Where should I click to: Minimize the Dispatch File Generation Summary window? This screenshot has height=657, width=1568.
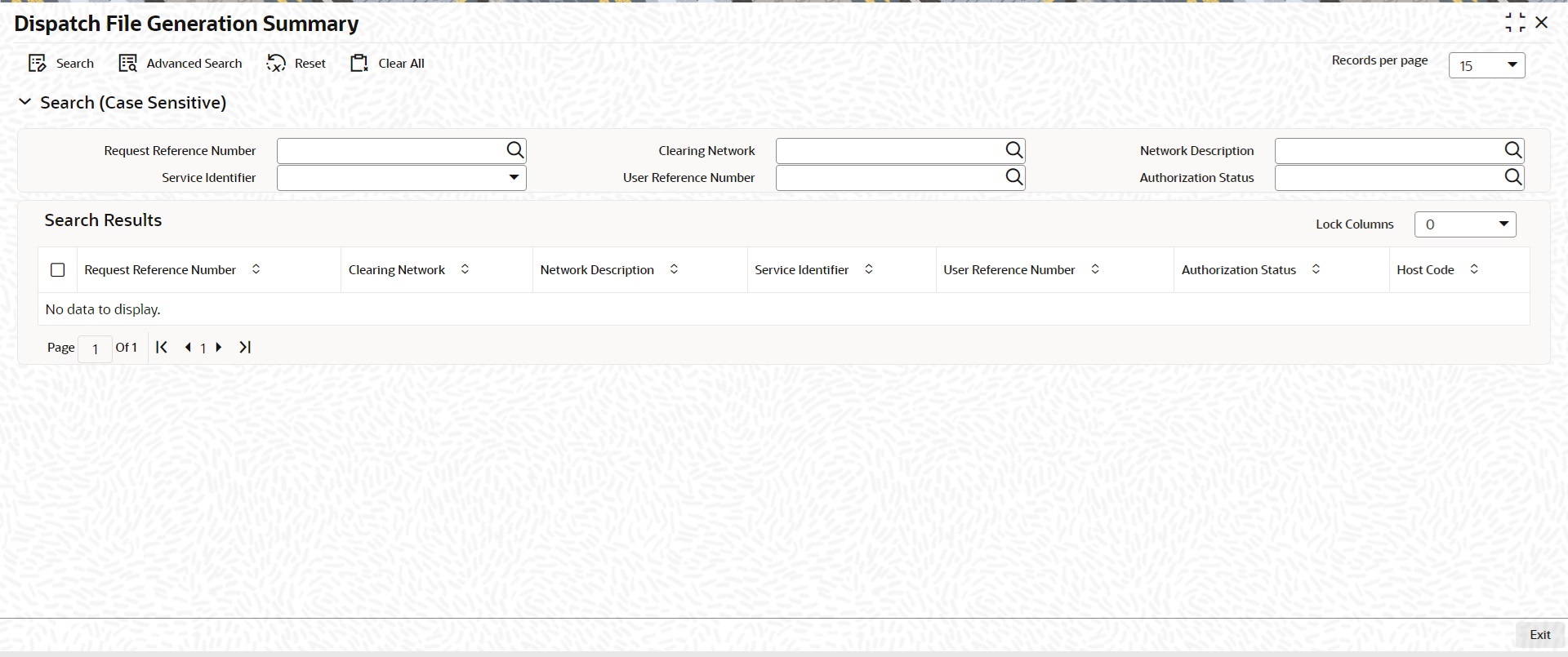1515,23
